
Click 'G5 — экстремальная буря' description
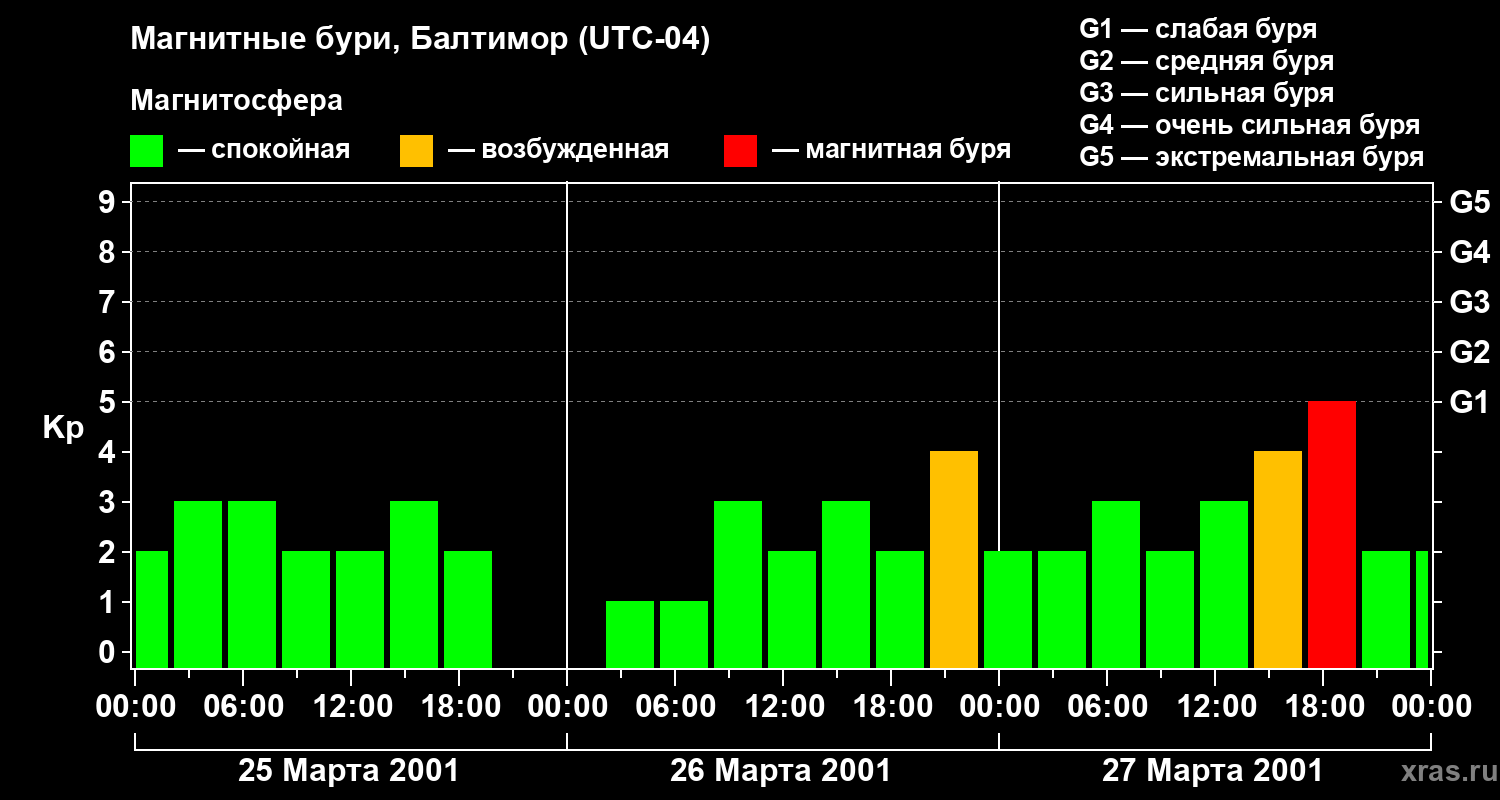coord(1252,157)
